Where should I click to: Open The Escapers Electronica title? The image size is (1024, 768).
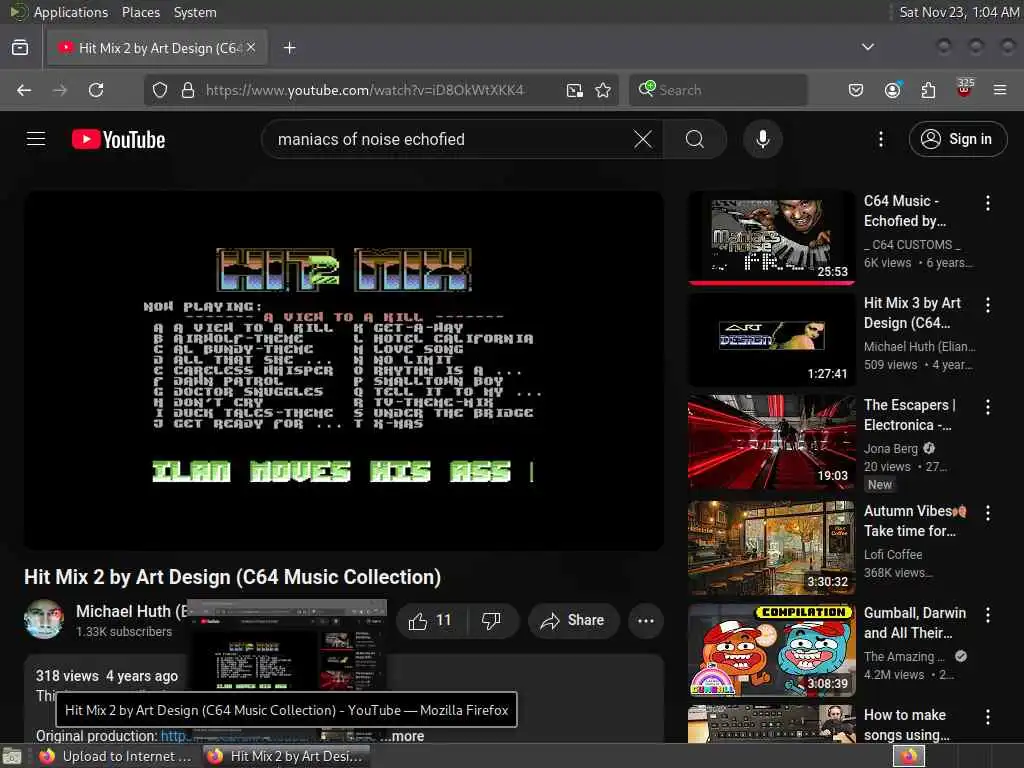coord(910,415)
